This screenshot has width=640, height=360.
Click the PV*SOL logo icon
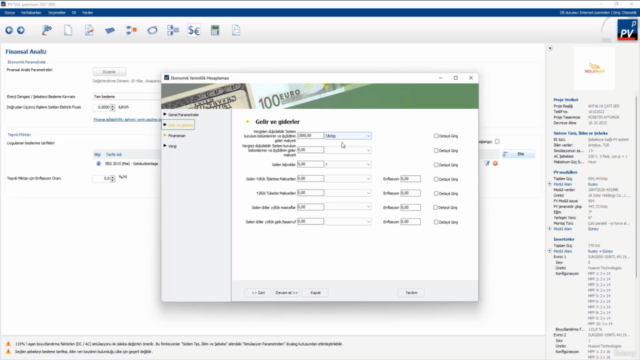[x=627, y=30]
